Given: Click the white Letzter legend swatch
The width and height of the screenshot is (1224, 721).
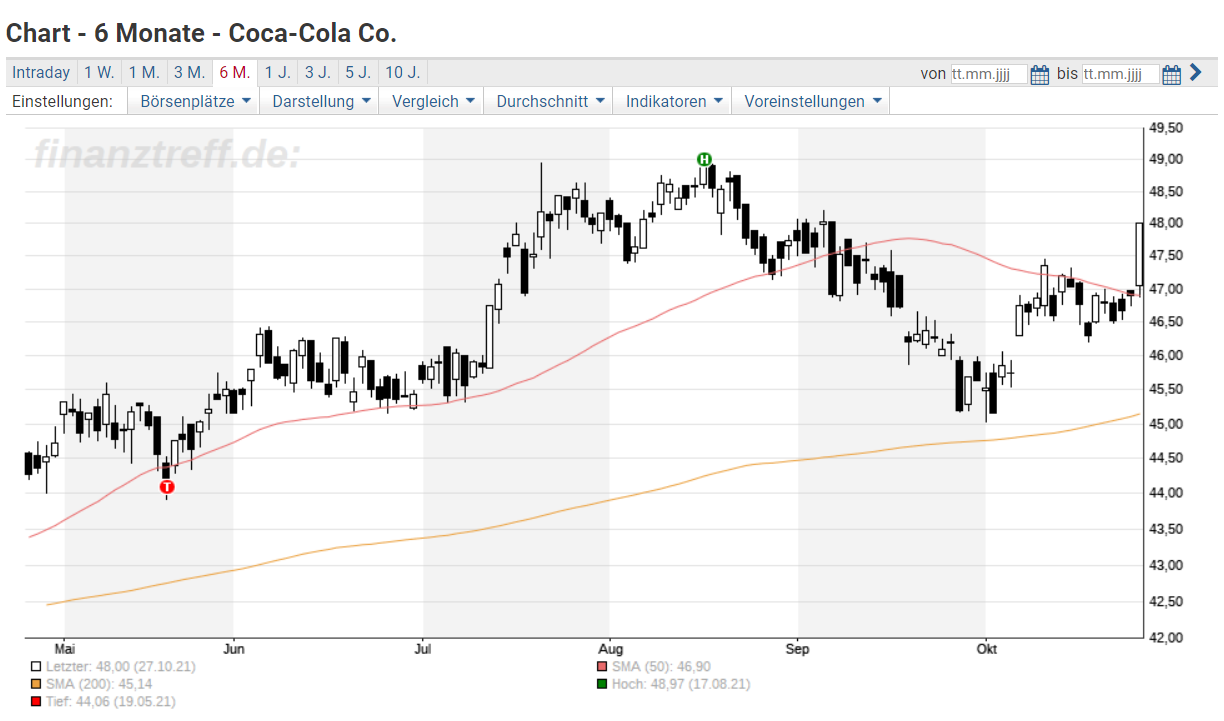Looking at the screenshot, I should tap(36, 666).
